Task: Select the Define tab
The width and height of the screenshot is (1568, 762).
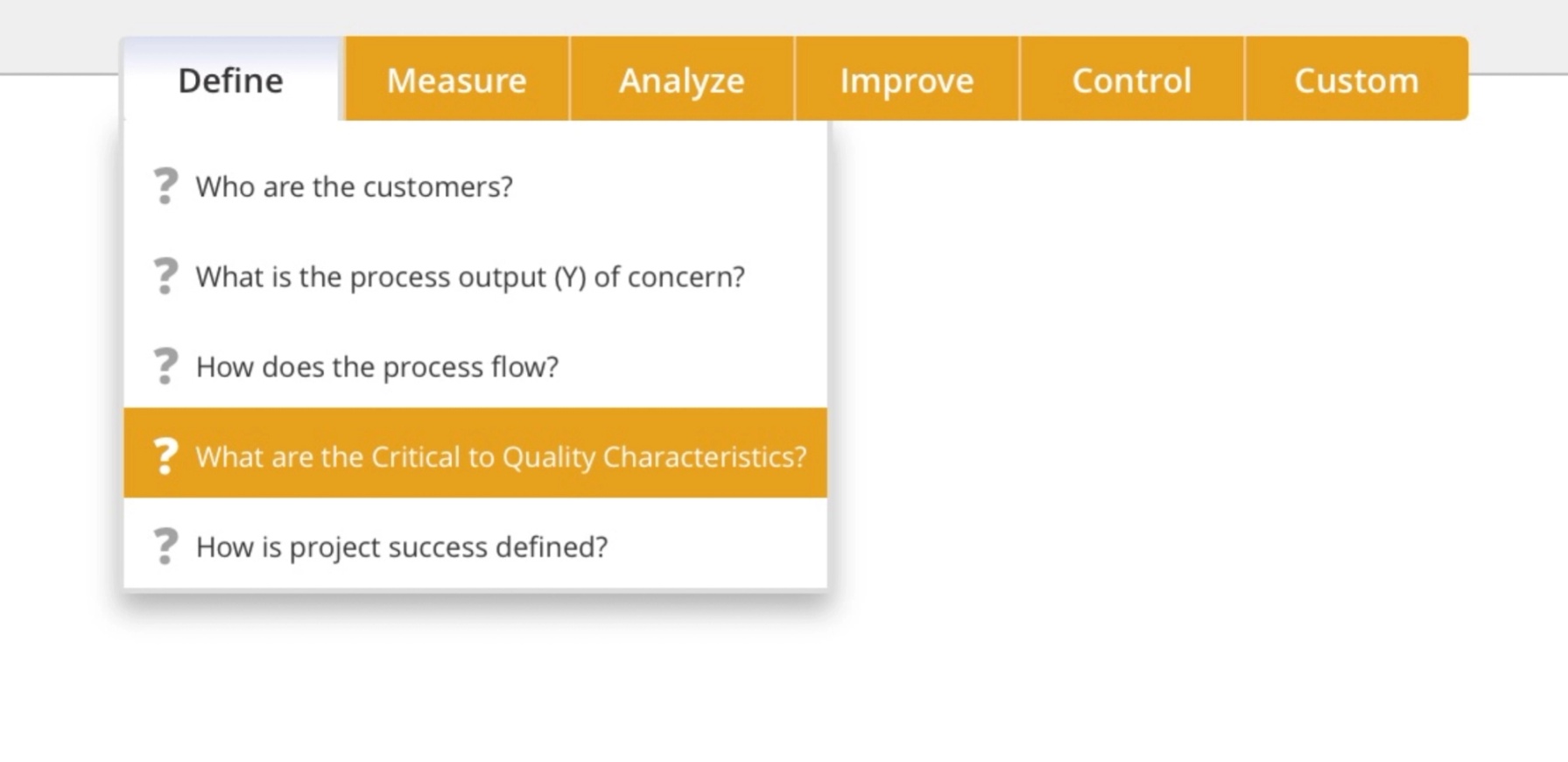Action: (229, 80)
